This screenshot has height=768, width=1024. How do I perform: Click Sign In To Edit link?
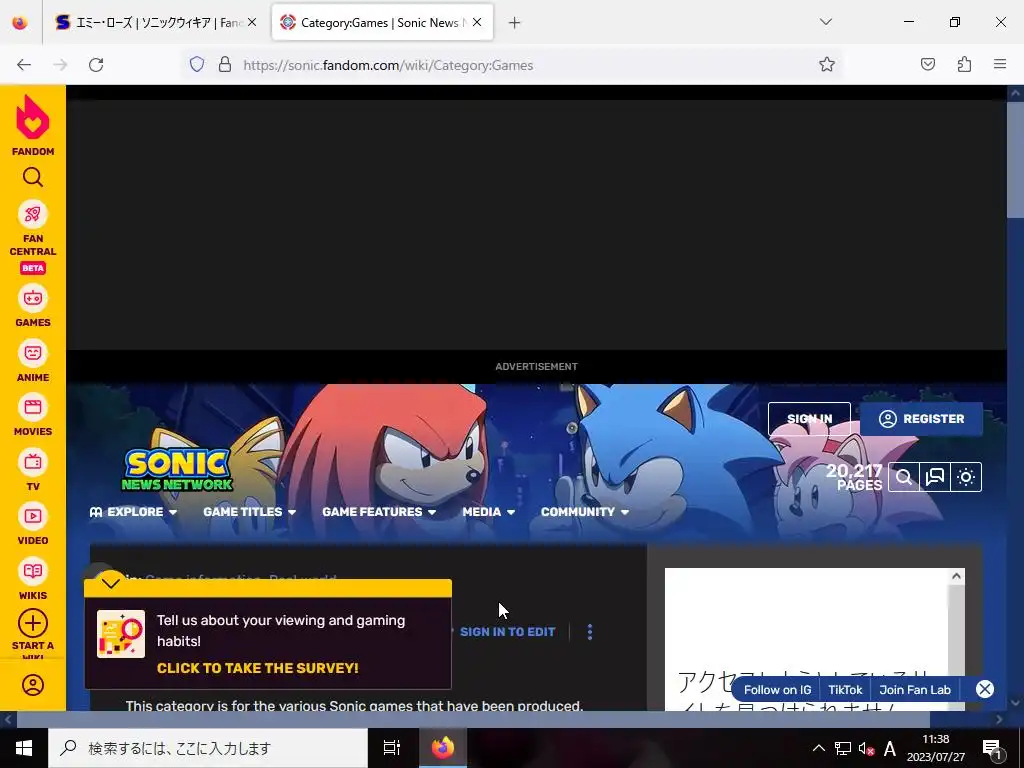click(507, 632)
